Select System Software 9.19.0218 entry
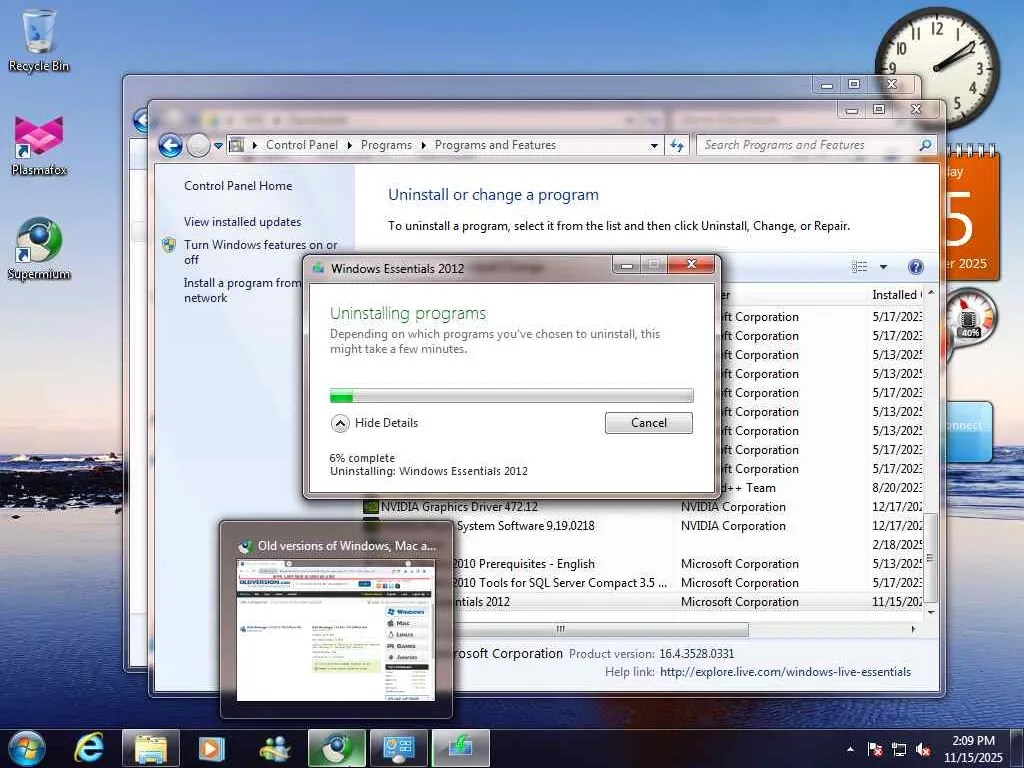1024x768 pixels. click(642, 526)
